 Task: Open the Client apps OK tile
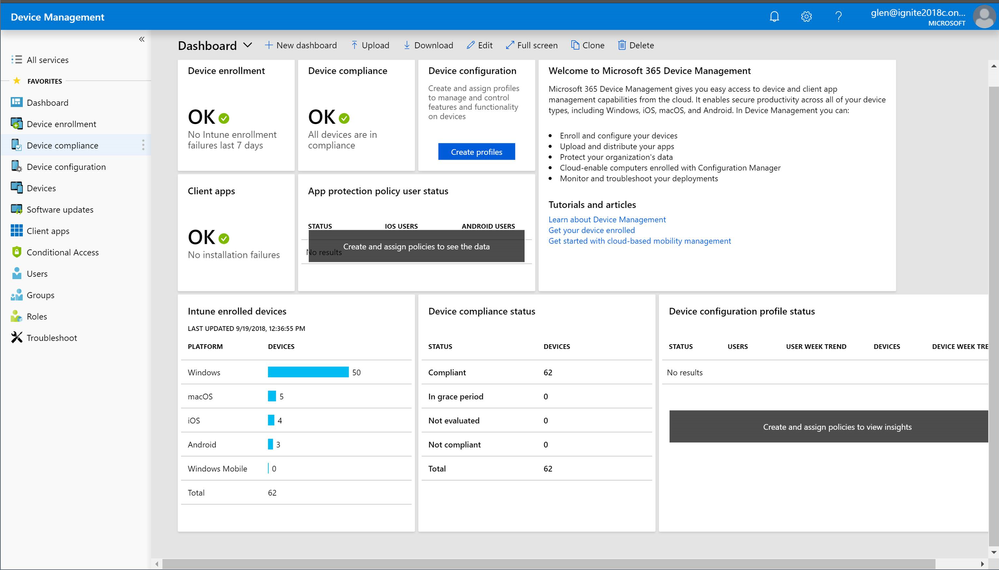236,232
